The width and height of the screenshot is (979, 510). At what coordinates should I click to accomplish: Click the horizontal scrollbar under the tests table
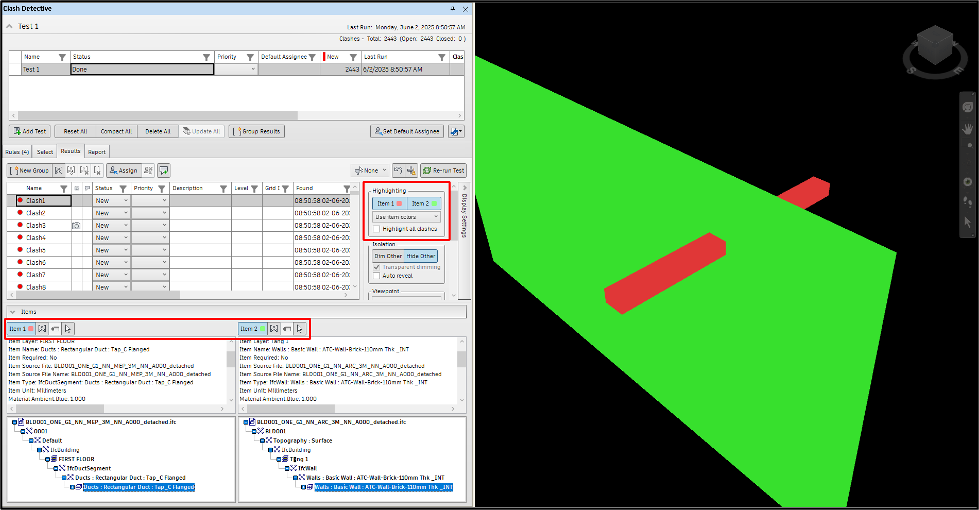158,115
